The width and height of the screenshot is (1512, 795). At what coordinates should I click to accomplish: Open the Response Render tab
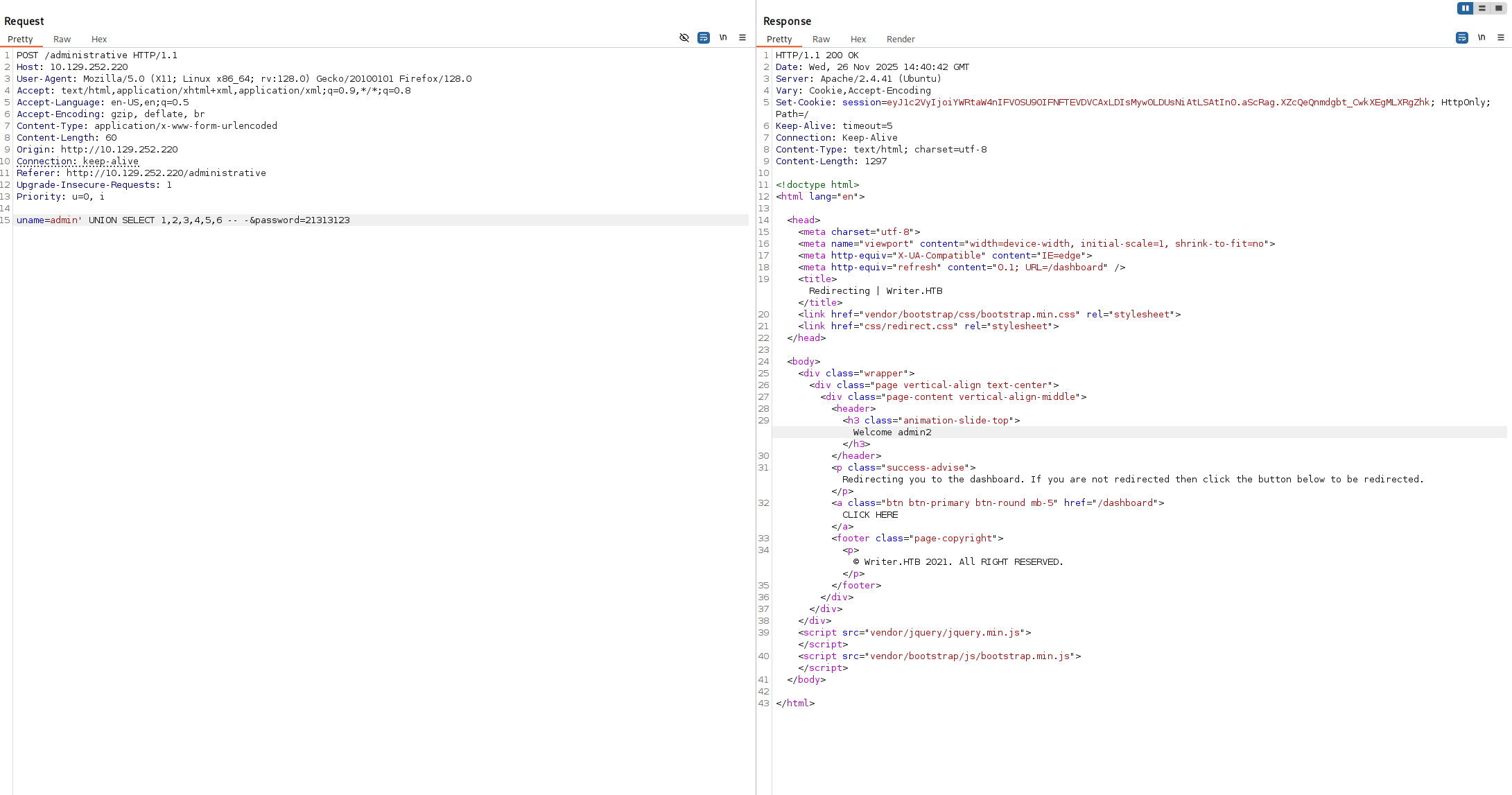(x=901, y=40)
